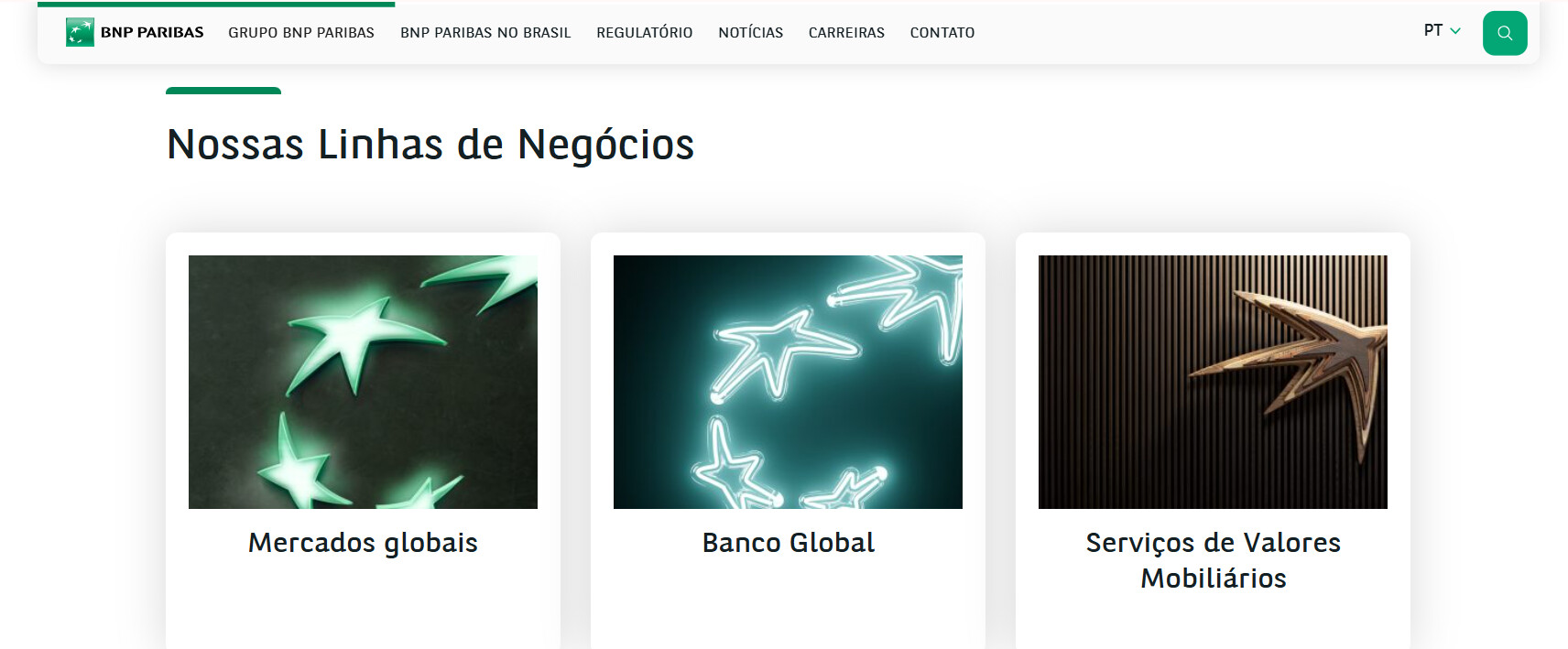Screen dimensions: 1568x649
Task: Click the Nossas Linhas de Negócios heading
Action: (430, 145)
